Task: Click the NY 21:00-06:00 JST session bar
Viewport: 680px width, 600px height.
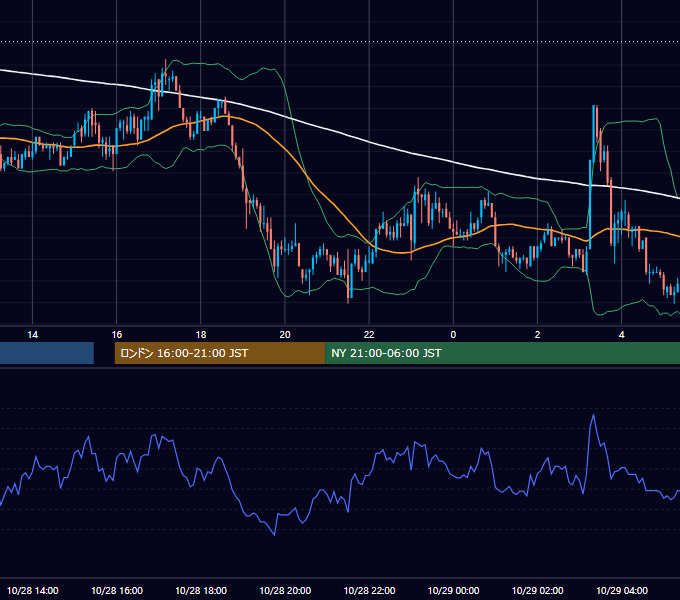Action: point(503,353)
